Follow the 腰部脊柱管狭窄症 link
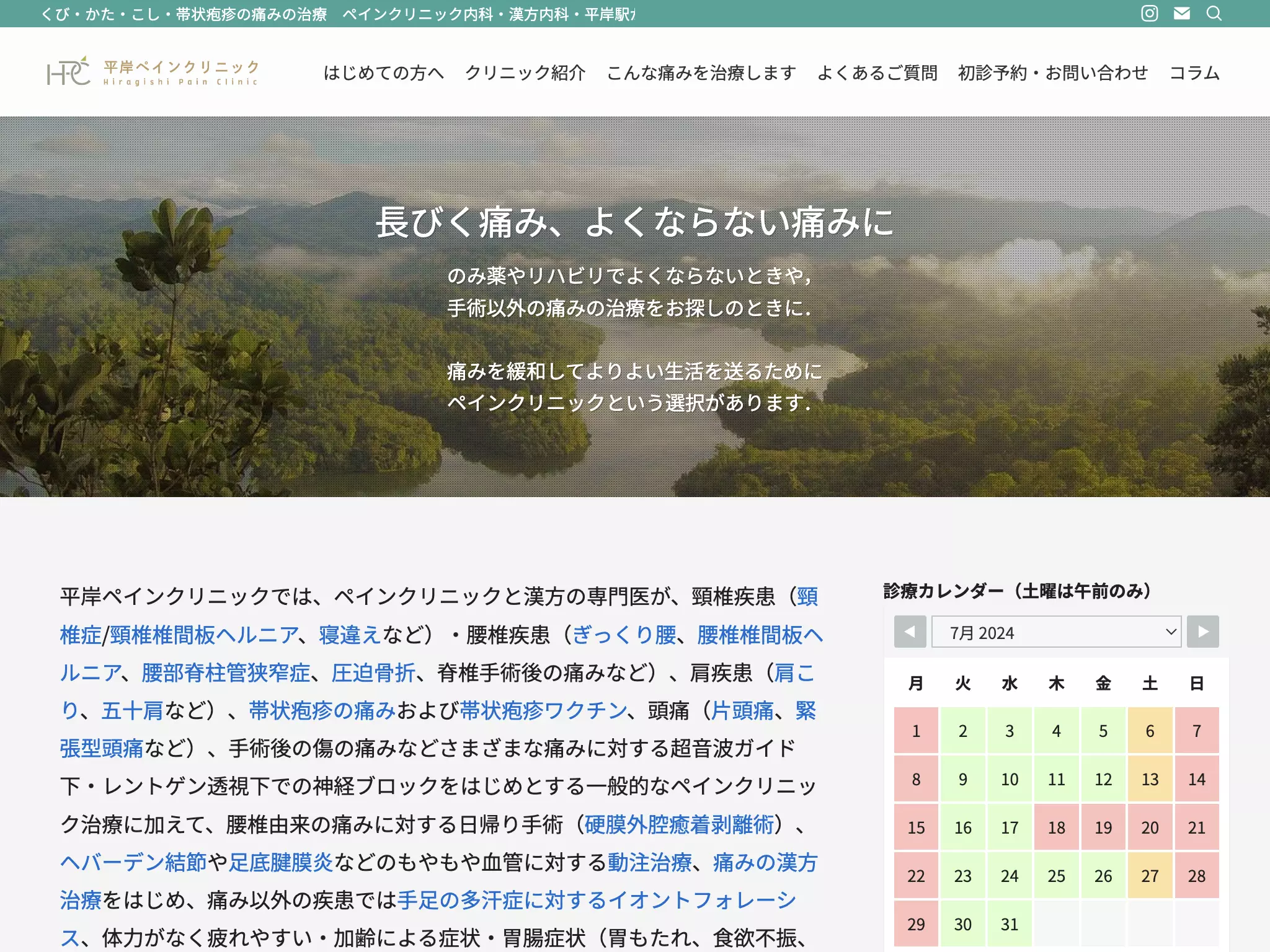The image size is (1270, 952). (226, 672)
